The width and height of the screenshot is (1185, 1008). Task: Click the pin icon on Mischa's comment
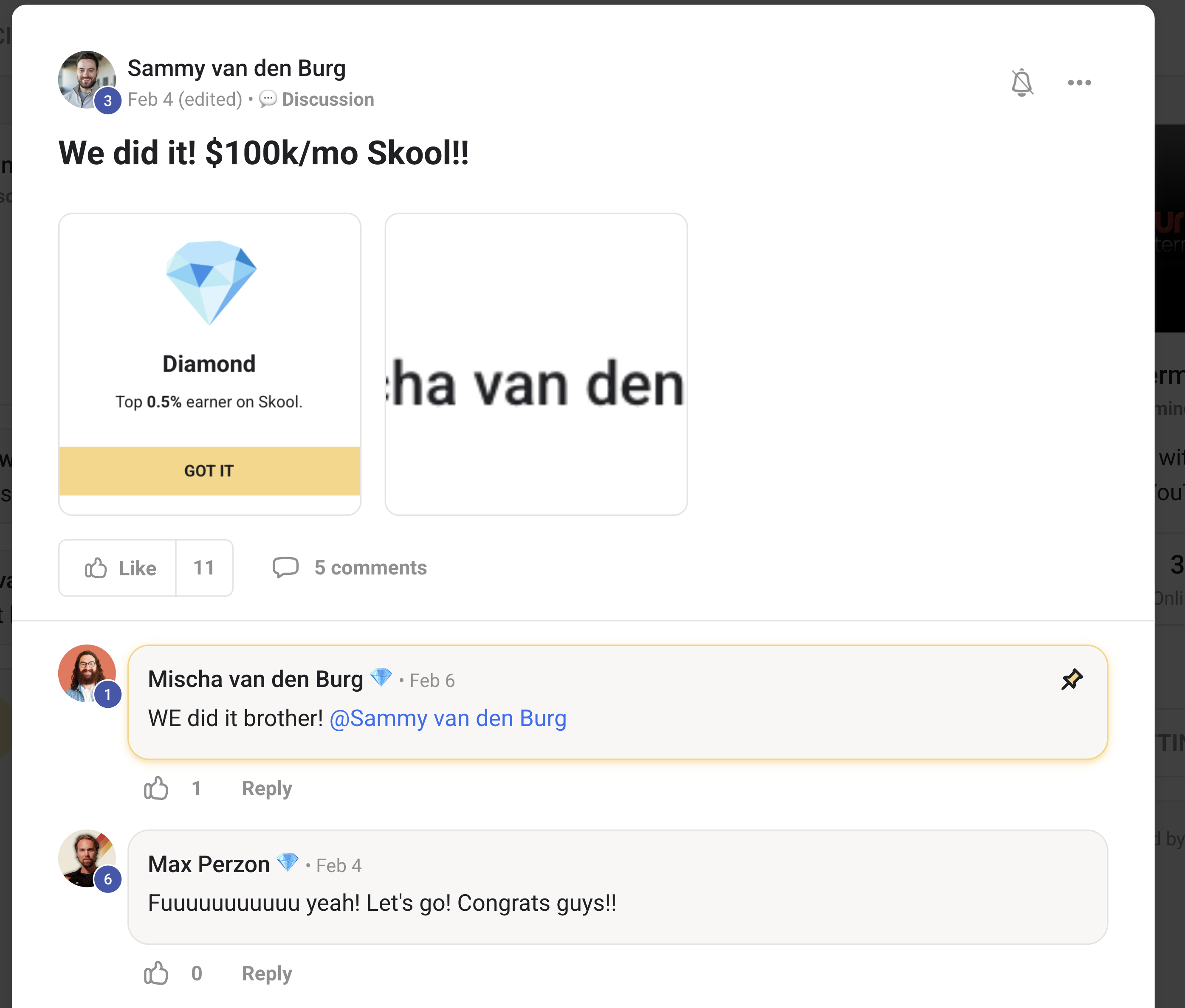pyautogui.click(x=1072, y=679)
